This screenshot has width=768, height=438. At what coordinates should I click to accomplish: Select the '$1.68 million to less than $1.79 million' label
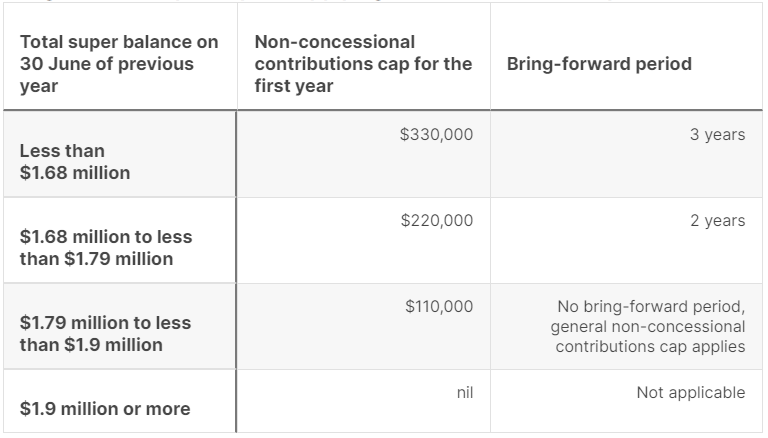(x=106, y=247)
